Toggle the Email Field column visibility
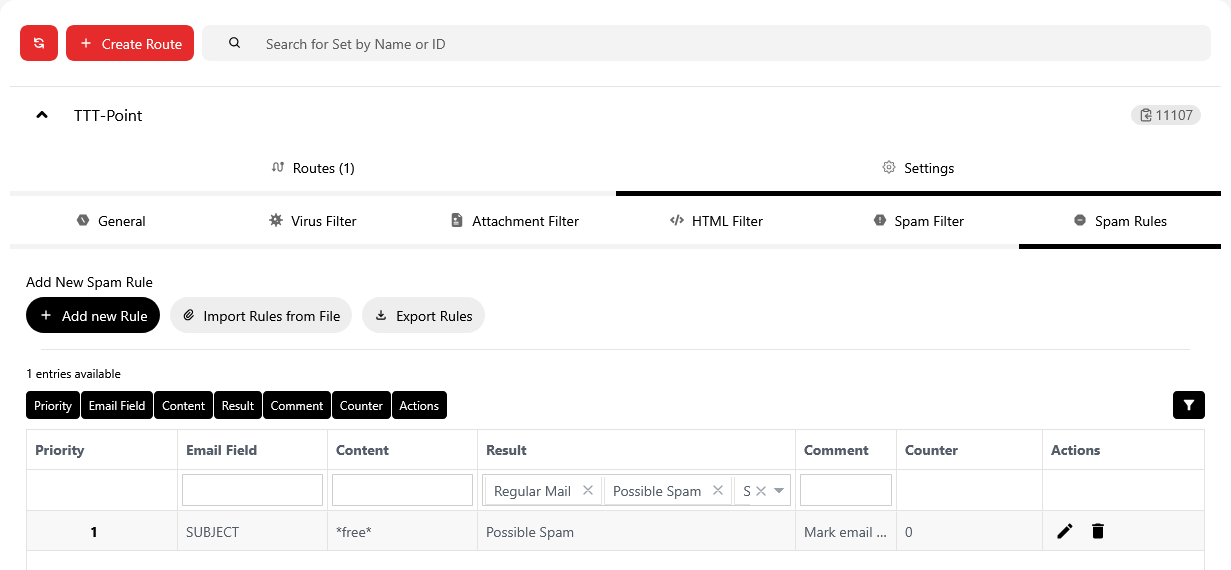 [x=117, y=405]
